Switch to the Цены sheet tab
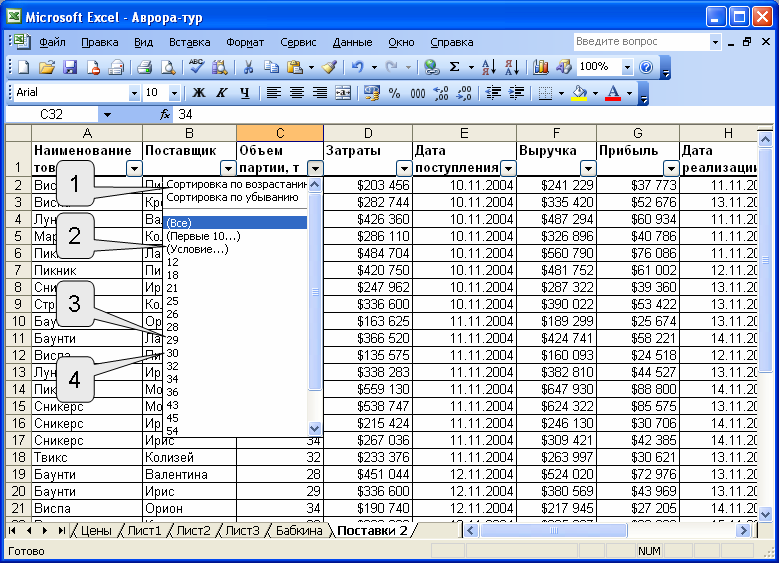This screenshot has height=563, width=779. 96,531
